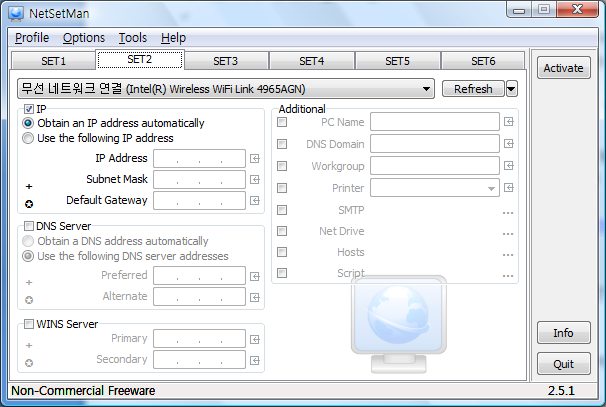This screenshot has height=407, width=606.
Task: Select Use the following IP address
Action: (x=28, y=138)
